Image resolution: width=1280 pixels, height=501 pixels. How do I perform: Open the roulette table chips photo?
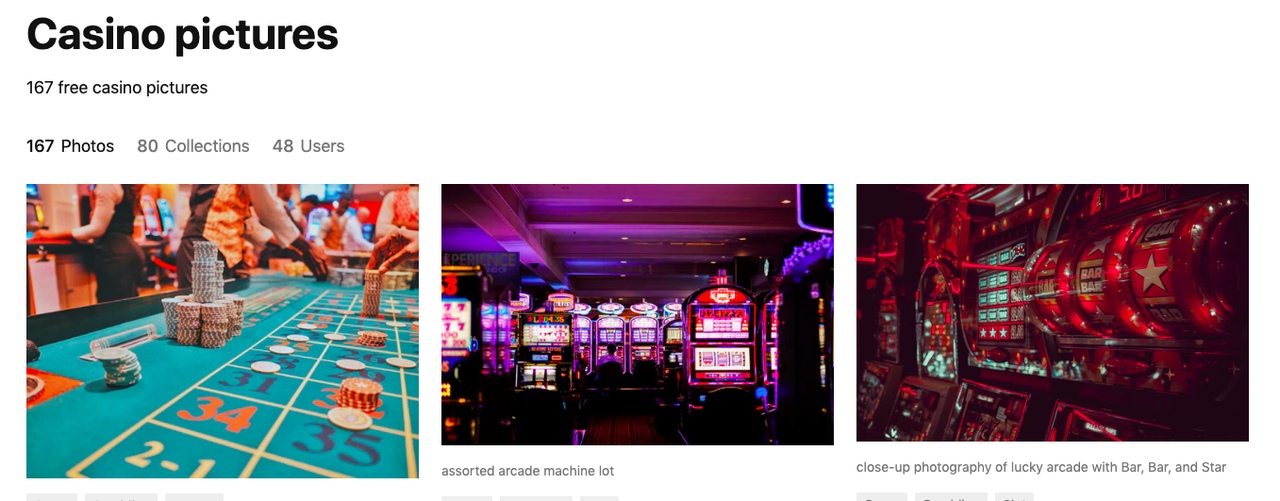coord(222,331)
